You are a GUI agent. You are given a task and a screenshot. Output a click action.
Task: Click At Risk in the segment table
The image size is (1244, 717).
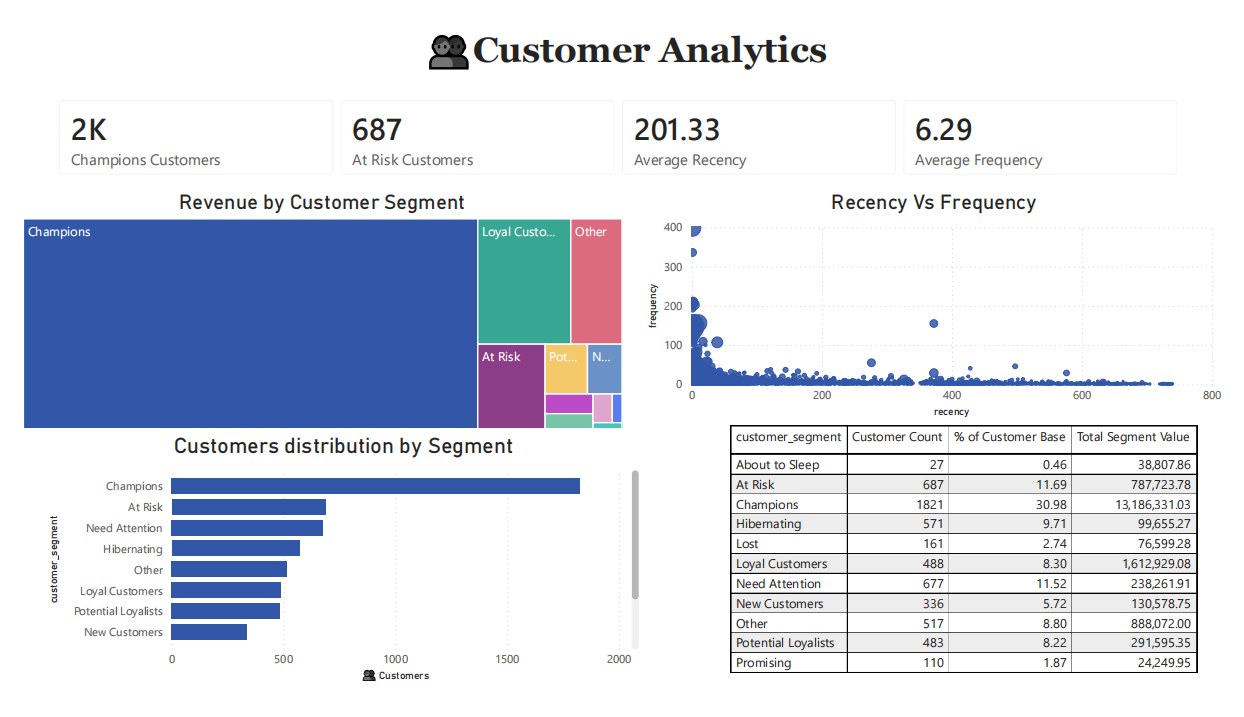tap(755, 485)
